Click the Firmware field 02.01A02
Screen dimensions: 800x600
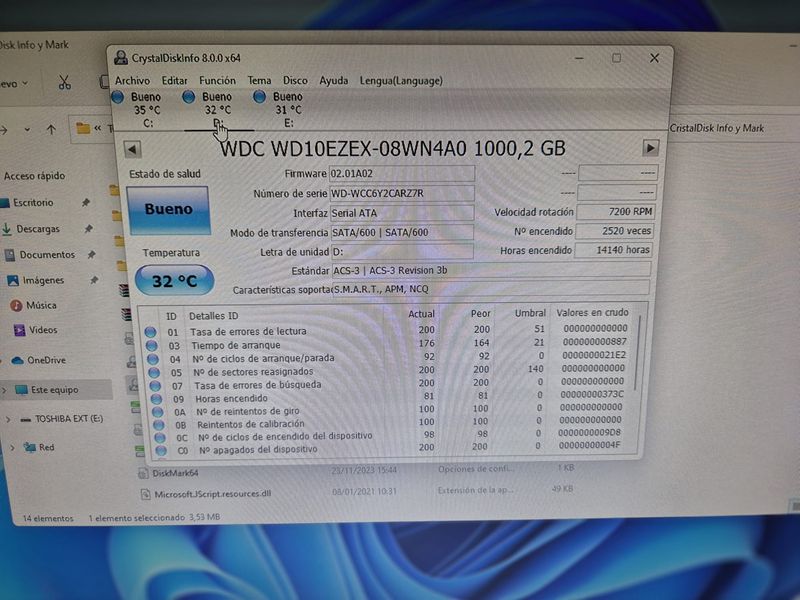pos(402,173)
